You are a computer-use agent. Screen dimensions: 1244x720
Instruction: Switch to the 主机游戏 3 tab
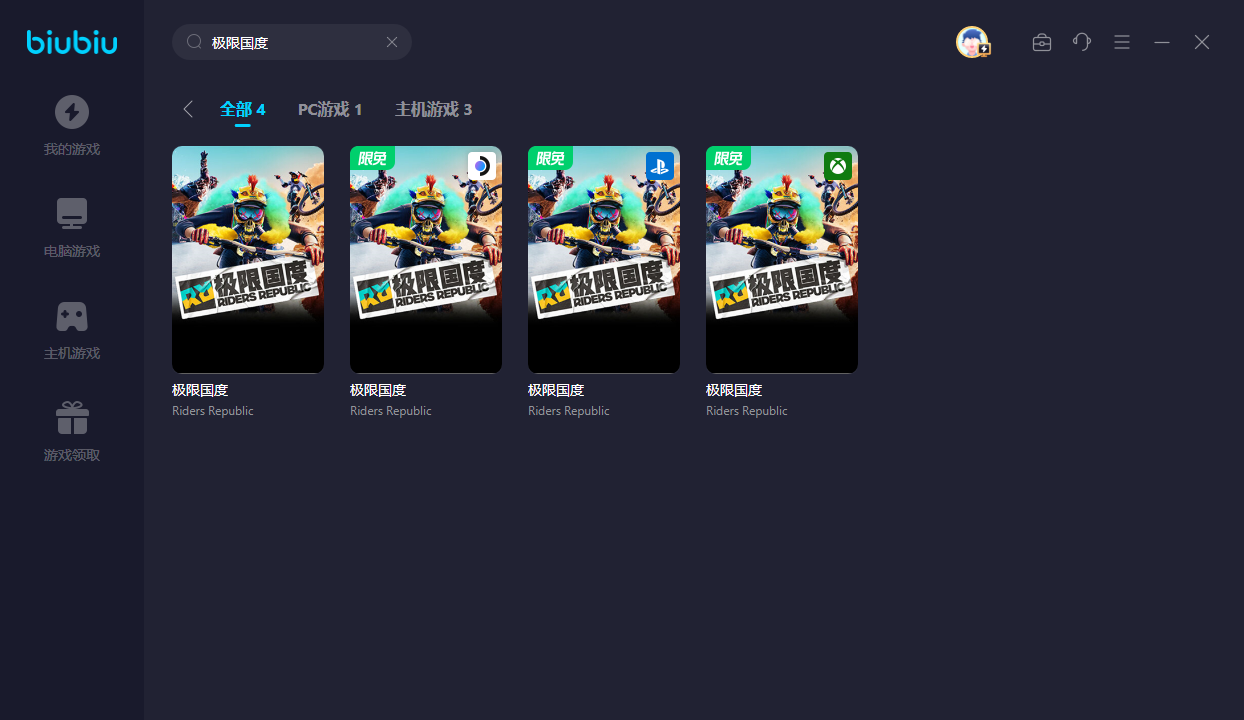[x=433, y=109]
